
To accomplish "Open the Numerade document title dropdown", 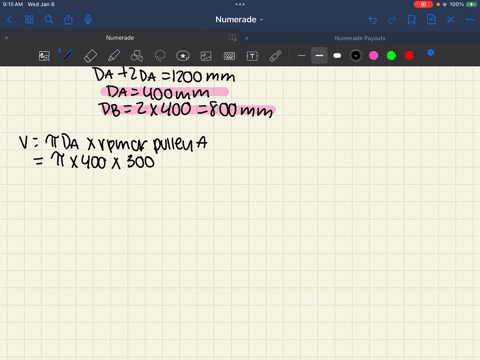I will [x=239, y=20].
